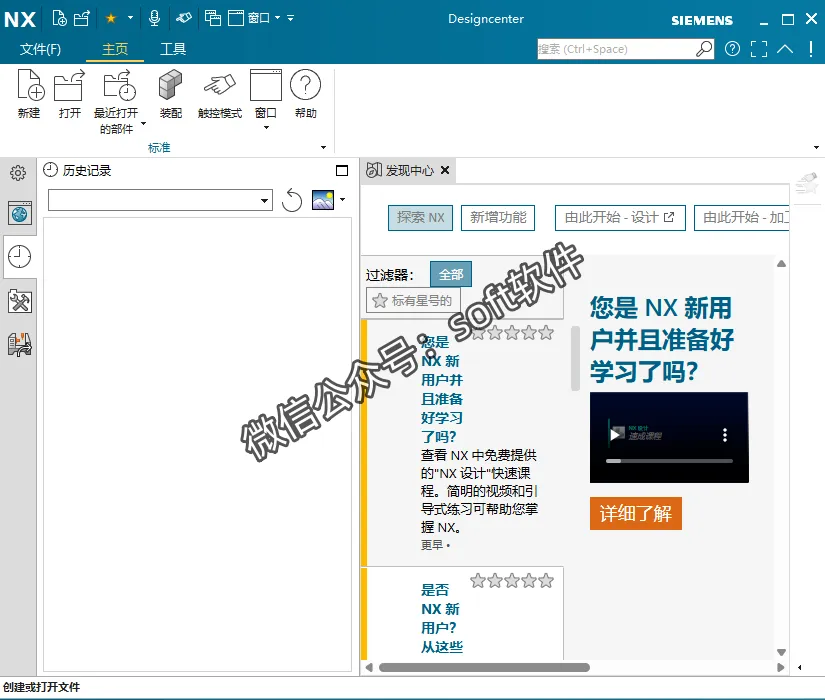Open the manufacturing resource tab icon
This screenshot has height=700, width=825.
(19, 345)
